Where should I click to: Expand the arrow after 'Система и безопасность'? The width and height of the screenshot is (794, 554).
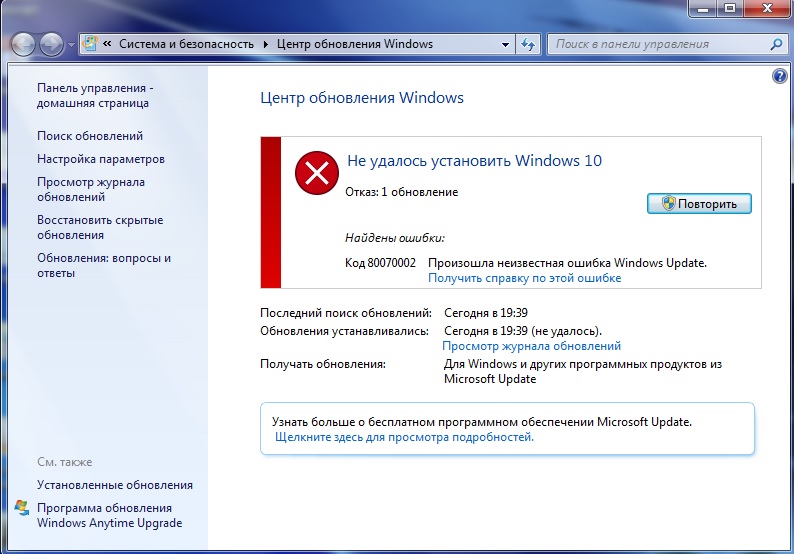click(x=266, y=44)
